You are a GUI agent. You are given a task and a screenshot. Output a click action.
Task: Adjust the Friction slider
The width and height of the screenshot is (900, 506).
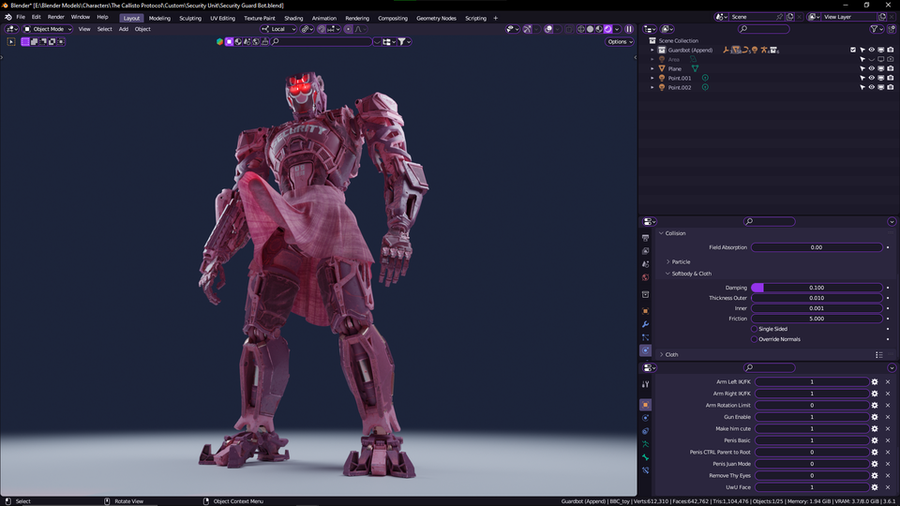(817, 318)
